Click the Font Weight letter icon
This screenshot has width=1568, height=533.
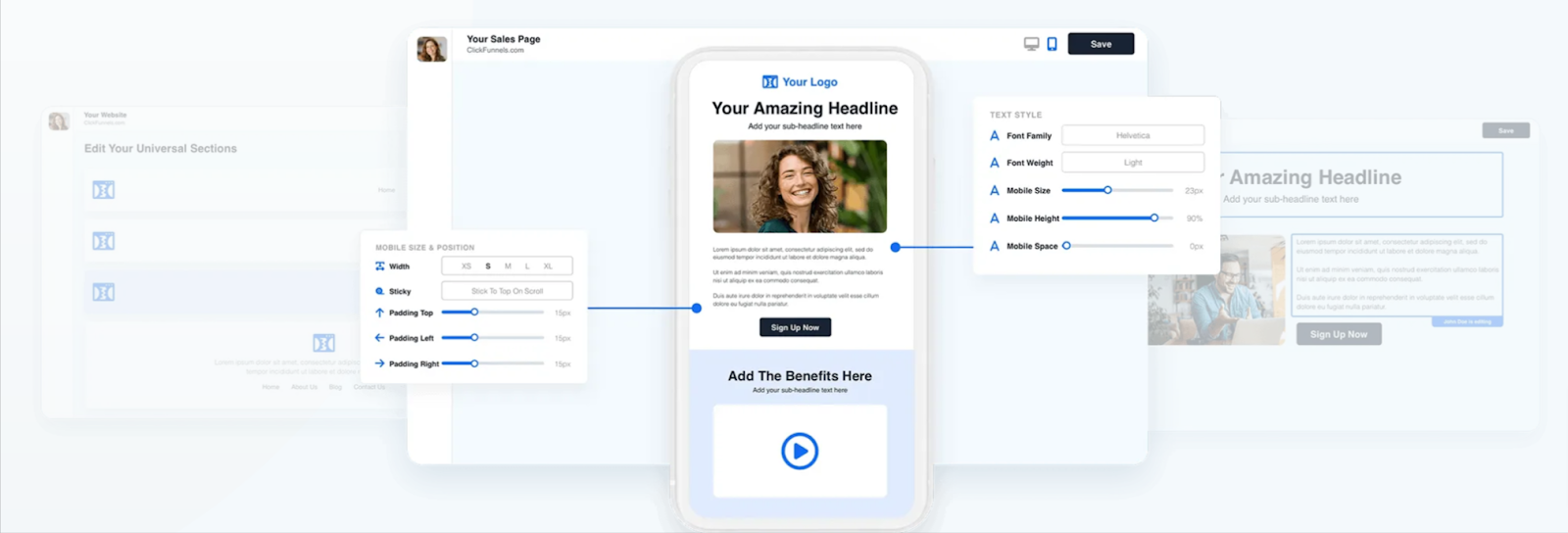pos(995,163)
